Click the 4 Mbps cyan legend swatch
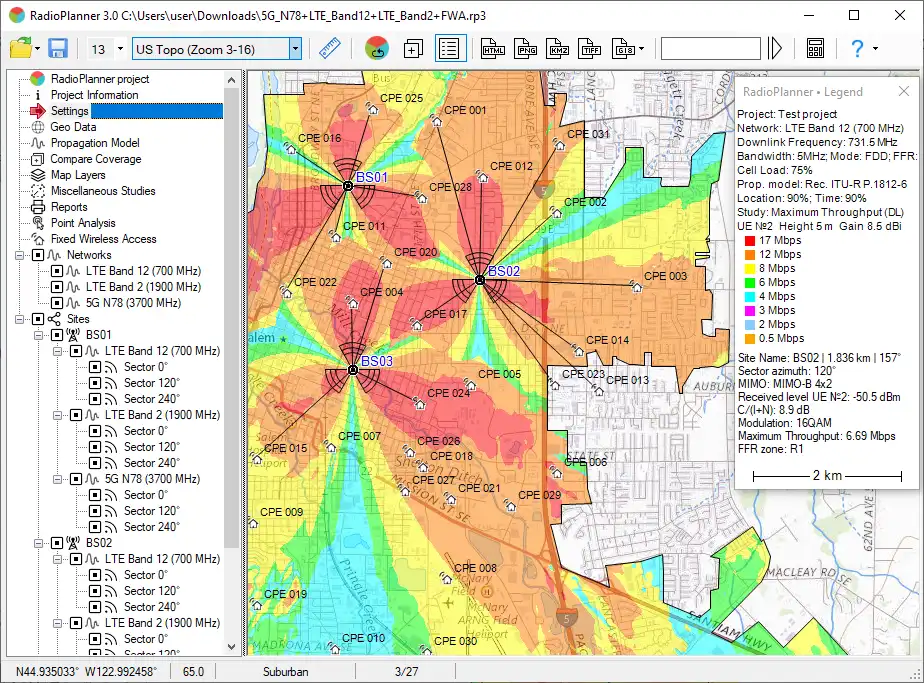 [x=750, y=296]
